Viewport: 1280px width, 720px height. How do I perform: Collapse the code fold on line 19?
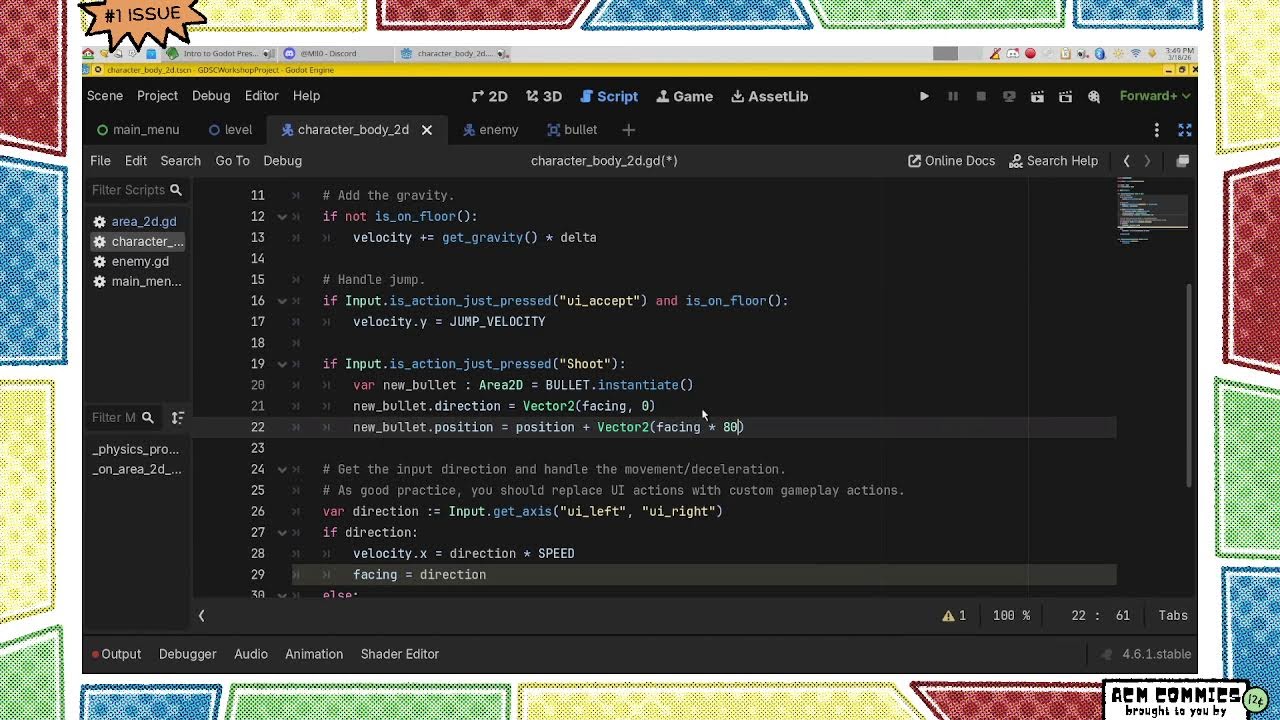click(282, 364)
